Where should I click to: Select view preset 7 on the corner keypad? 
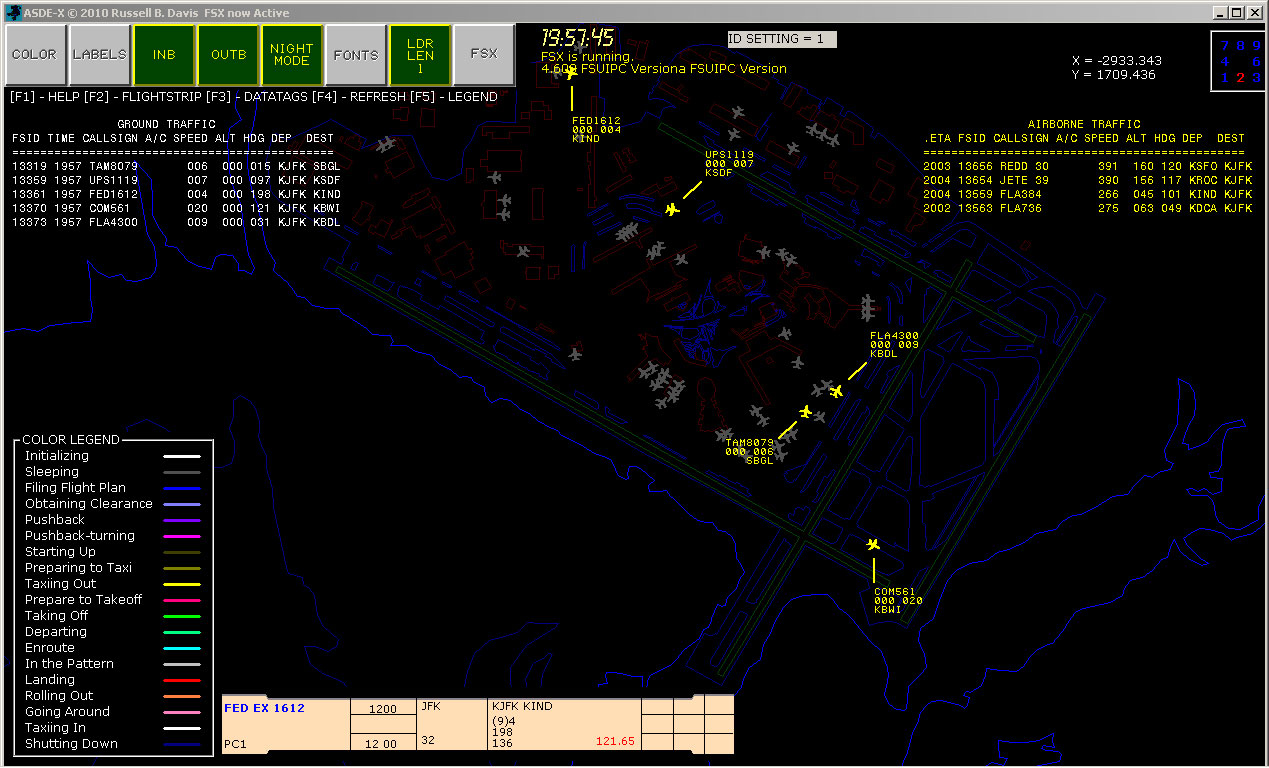pyautogui.click(x=1224, y=46)
